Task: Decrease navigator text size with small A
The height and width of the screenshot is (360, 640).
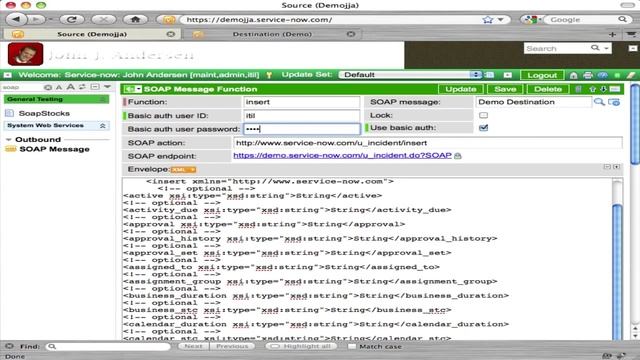Action: point(59,87)
